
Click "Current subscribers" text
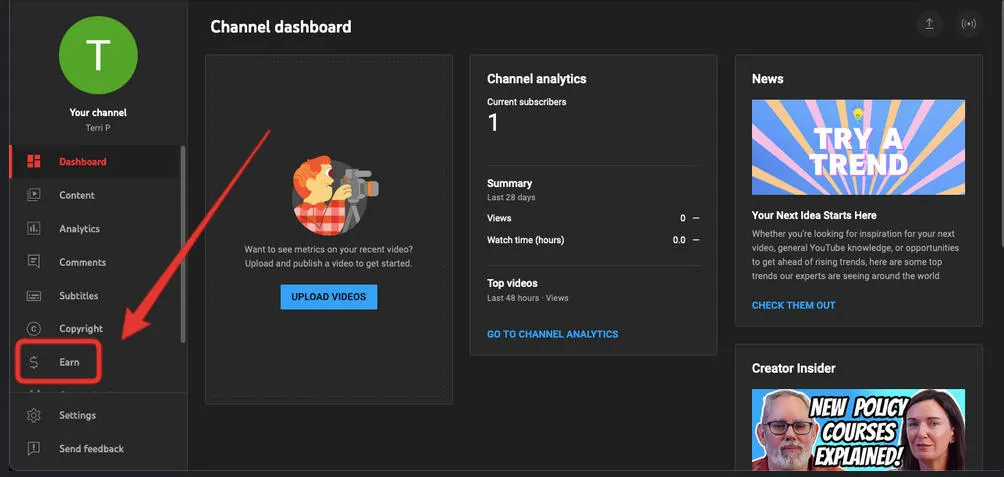526,102
